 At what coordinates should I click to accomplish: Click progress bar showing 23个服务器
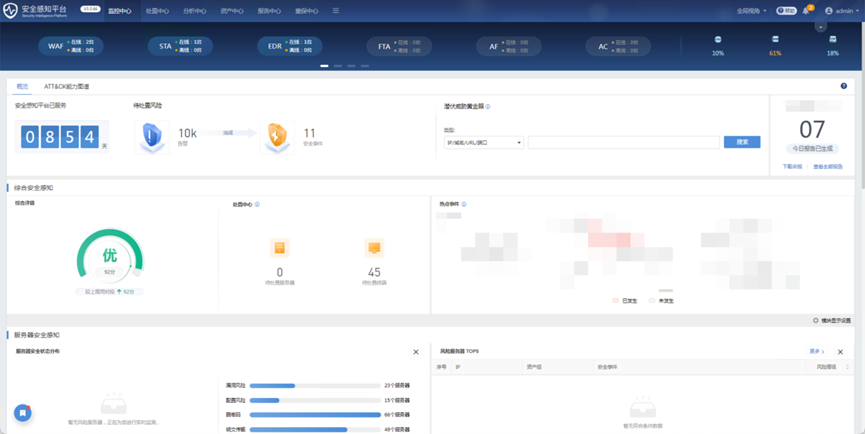[315, 385]
